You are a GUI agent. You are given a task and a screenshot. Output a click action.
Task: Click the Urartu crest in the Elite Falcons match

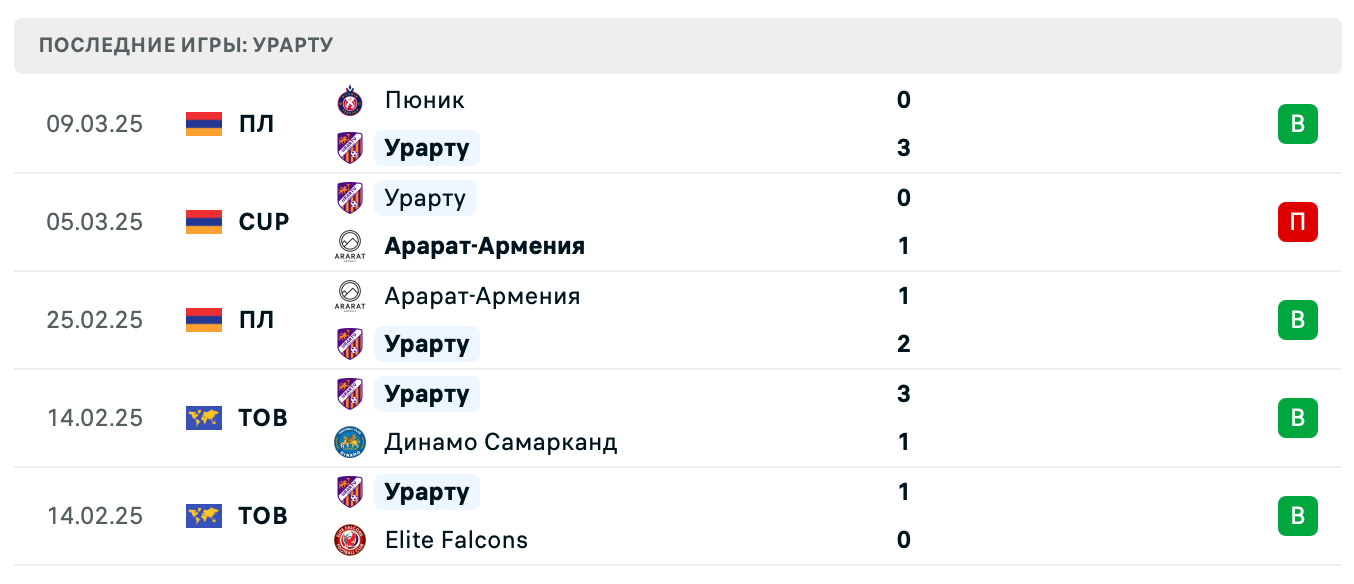[x=349, y=492]
